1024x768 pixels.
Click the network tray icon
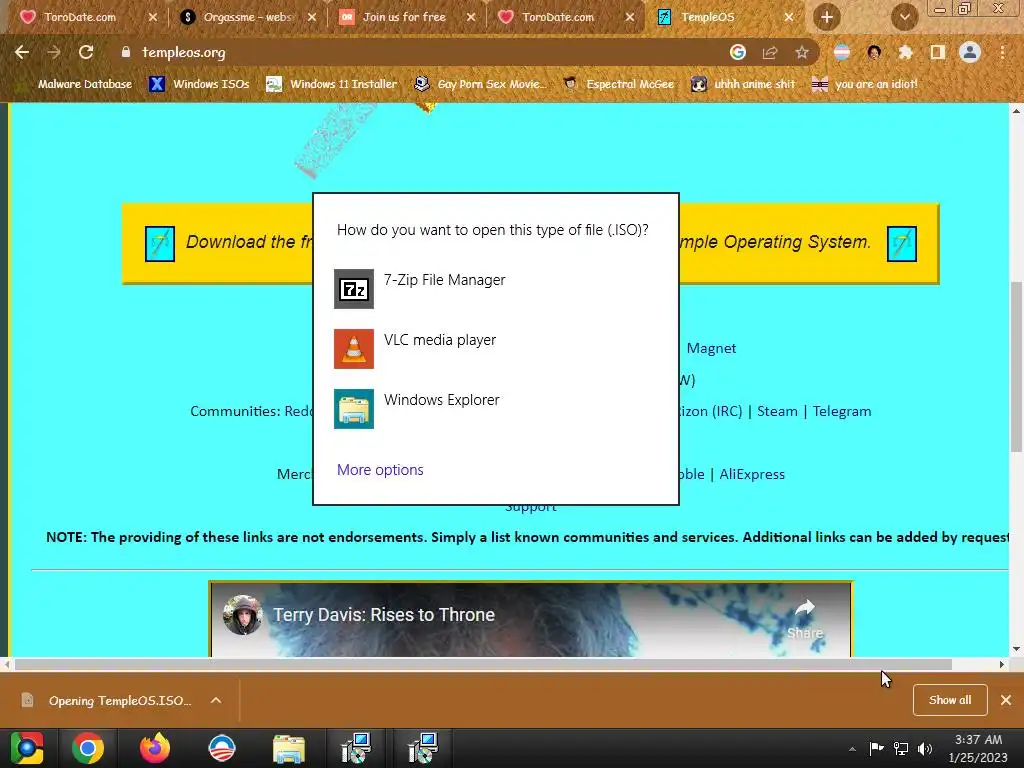pos(901,749)
